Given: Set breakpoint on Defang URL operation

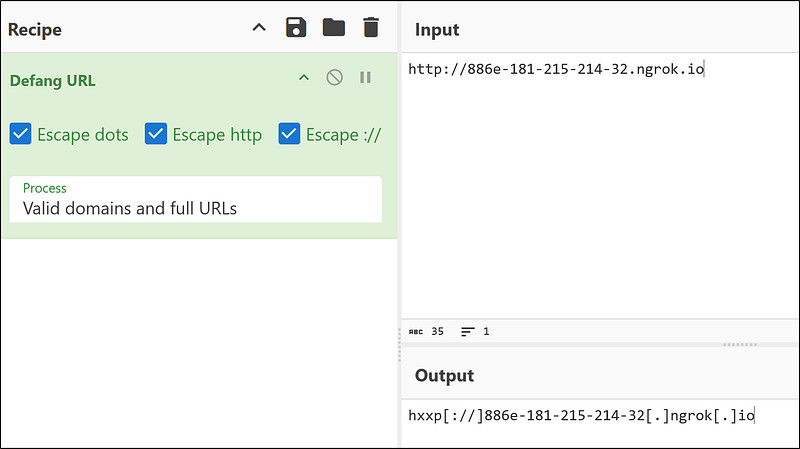Looking at the screenshot, I should coord(365,78).
